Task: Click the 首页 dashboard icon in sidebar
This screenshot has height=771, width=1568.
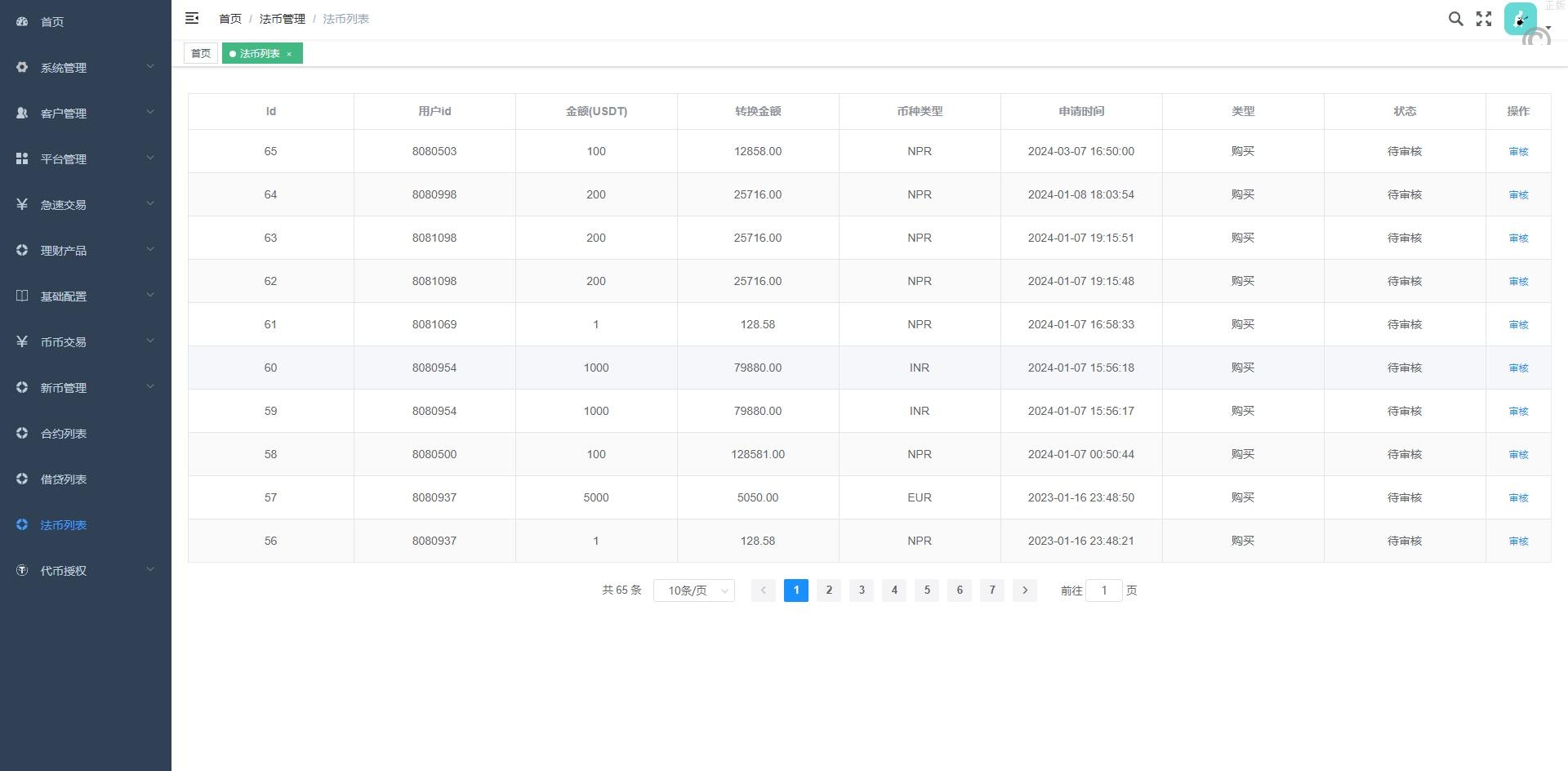Action: click(22, 22)
